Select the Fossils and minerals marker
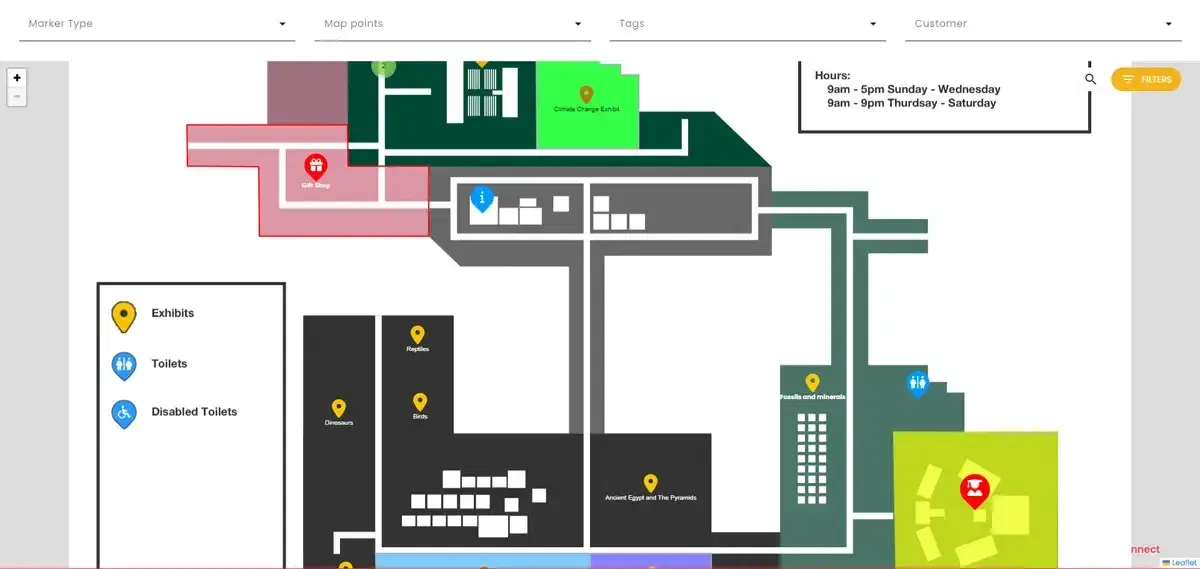The height and width of the screenshot is (569, 1200). click(812, 383)
